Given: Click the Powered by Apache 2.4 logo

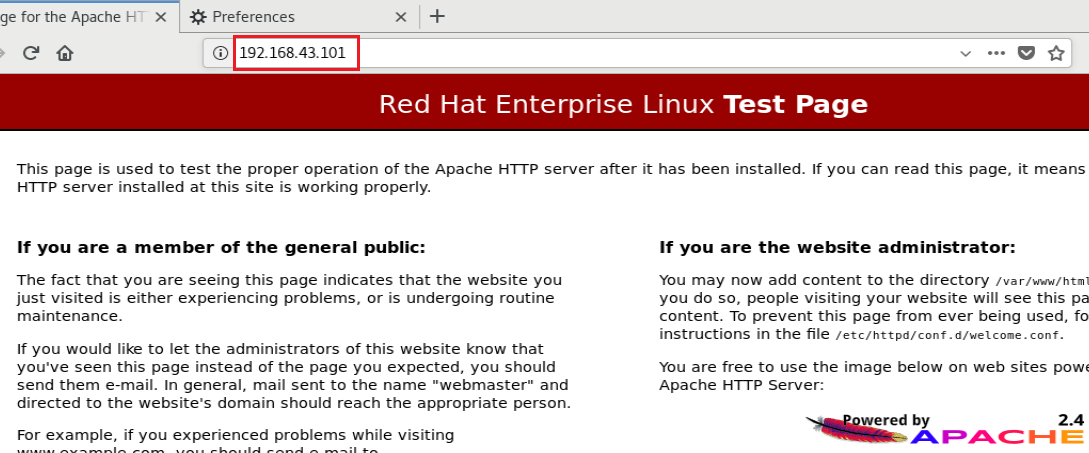Looking at the screenshot, I should pyautogui.click(x=945, y=428).
